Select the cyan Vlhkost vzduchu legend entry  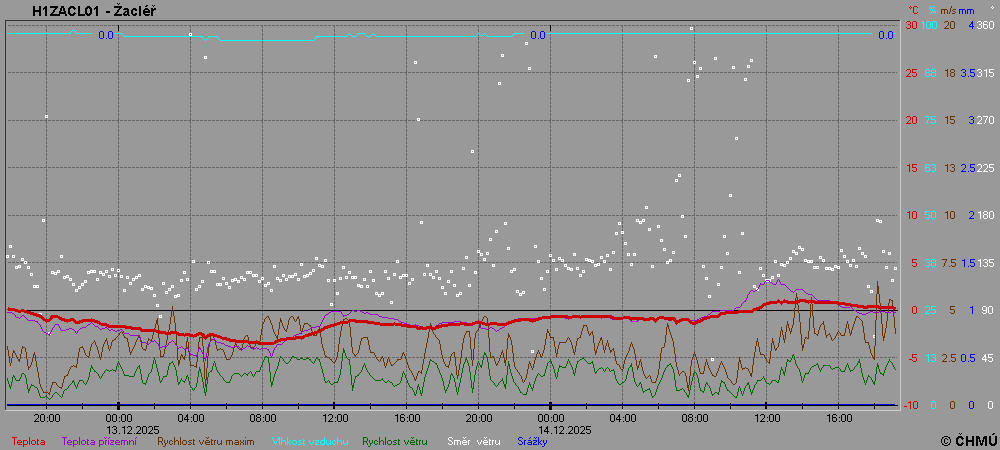(x=306, y=441)
